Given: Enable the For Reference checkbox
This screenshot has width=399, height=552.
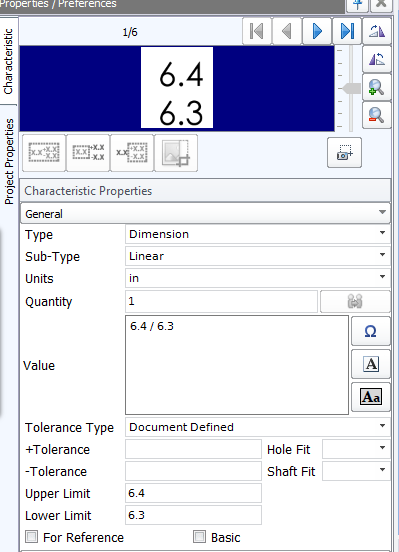Looking at the screenshot, I should coord(31,537).
